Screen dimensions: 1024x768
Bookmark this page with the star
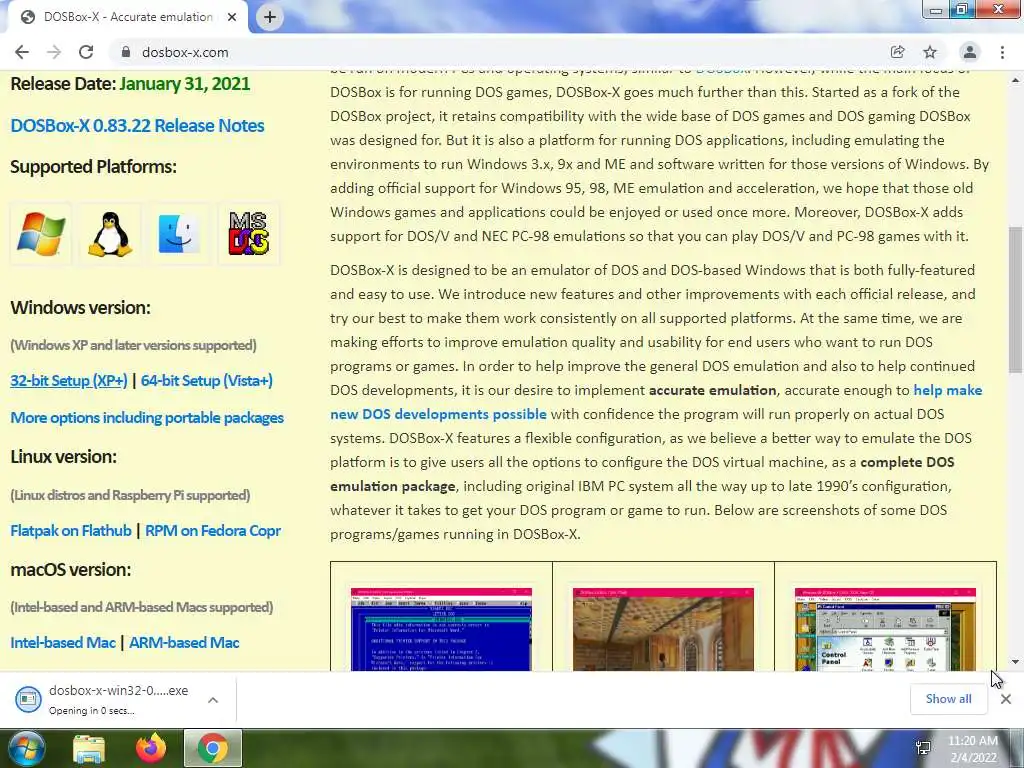pos(930,52)
